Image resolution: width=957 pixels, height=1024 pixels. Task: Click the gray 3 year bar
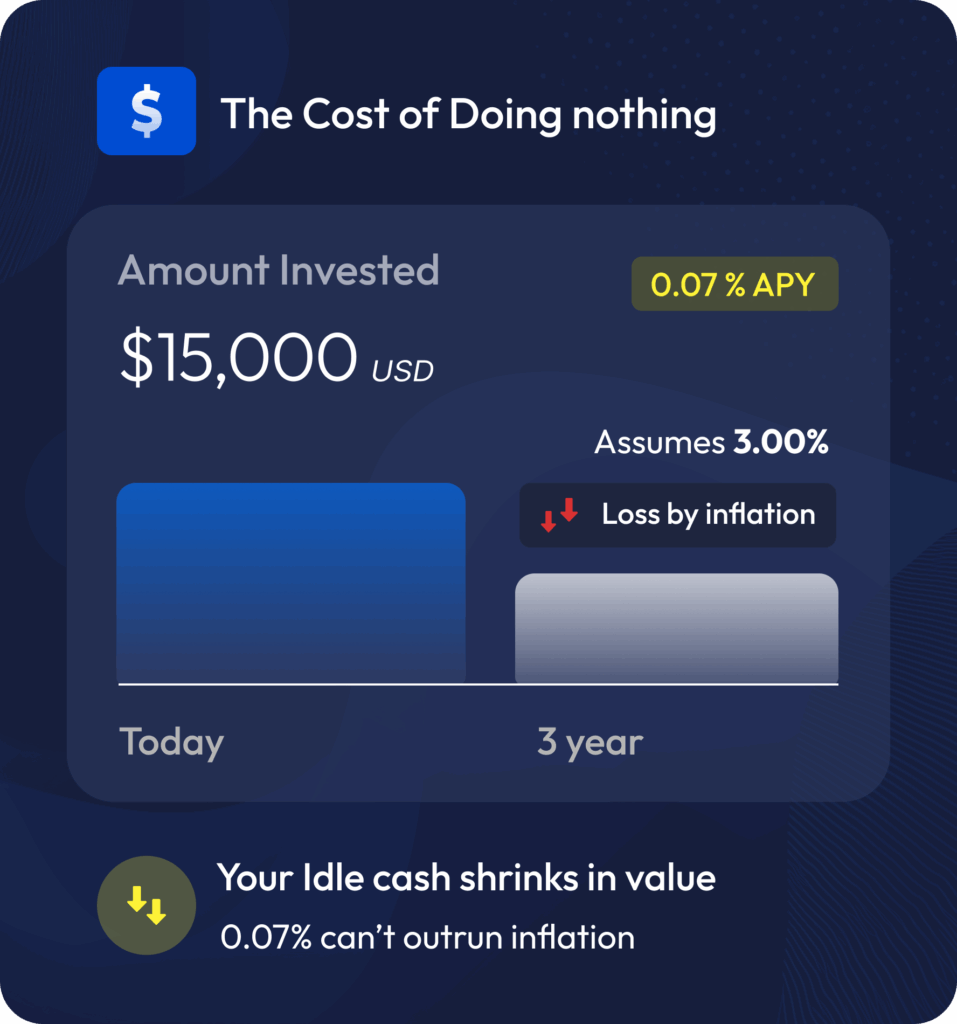coord(676,628)
